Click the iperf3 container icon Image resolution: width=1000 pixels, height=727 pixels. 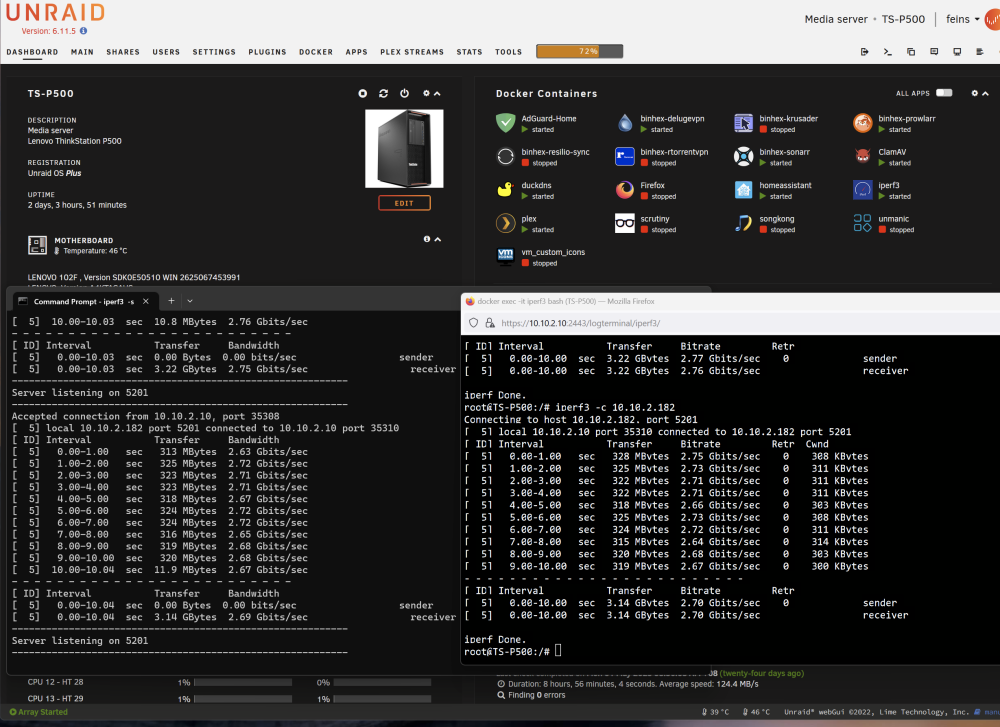pos(863,189)
